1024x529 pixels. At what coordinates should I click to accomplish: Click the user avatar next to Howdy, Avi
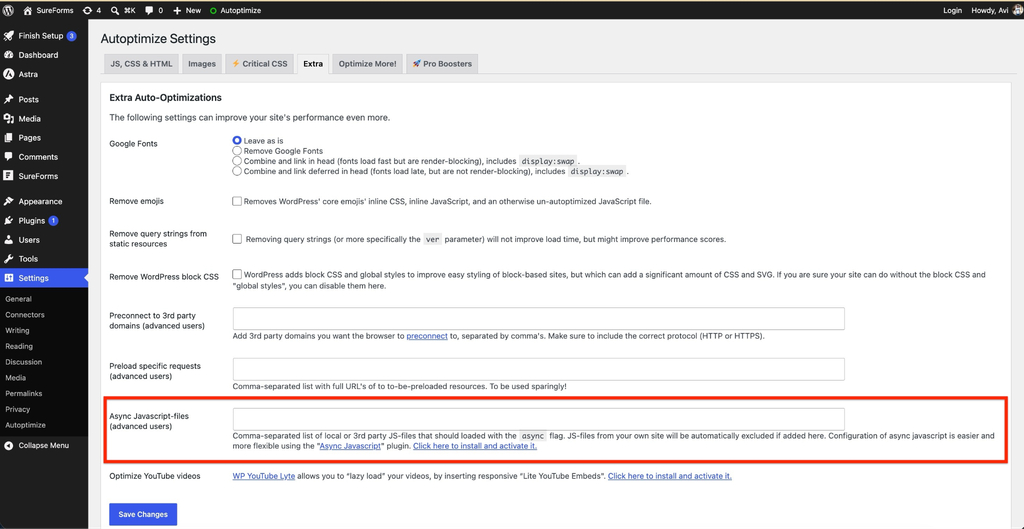pos(1017,10)
